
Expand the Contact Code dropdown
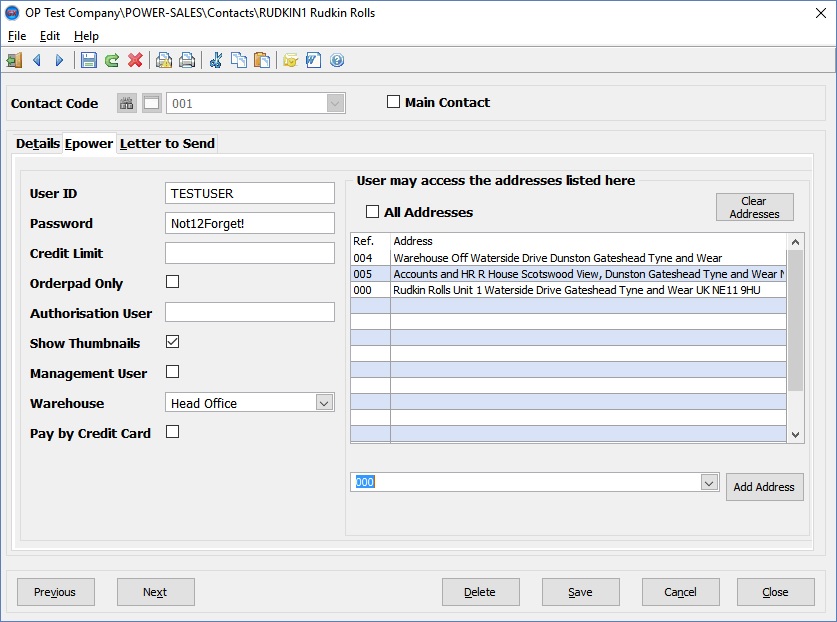point(335,103)
